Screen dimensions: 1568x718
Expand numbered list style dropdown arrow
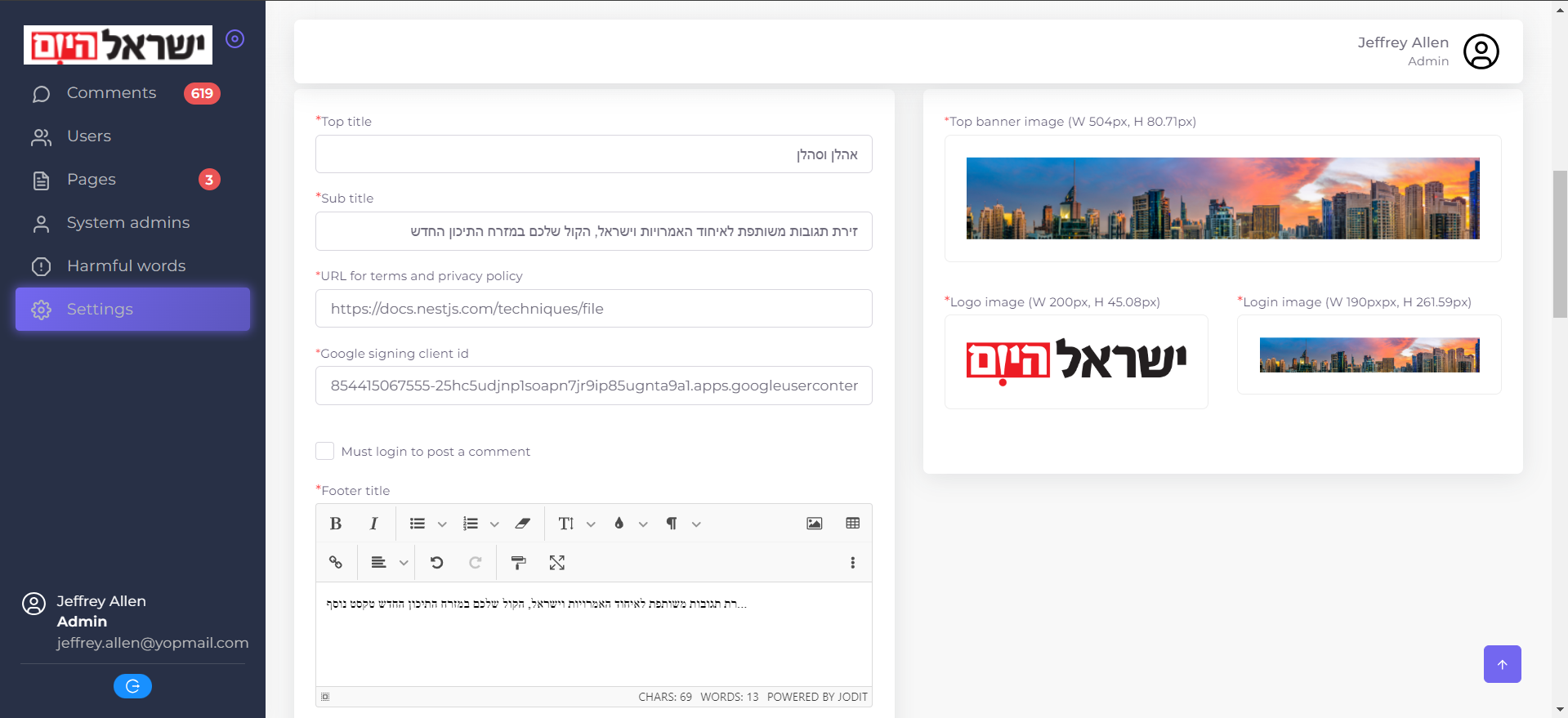pos(494,524)
